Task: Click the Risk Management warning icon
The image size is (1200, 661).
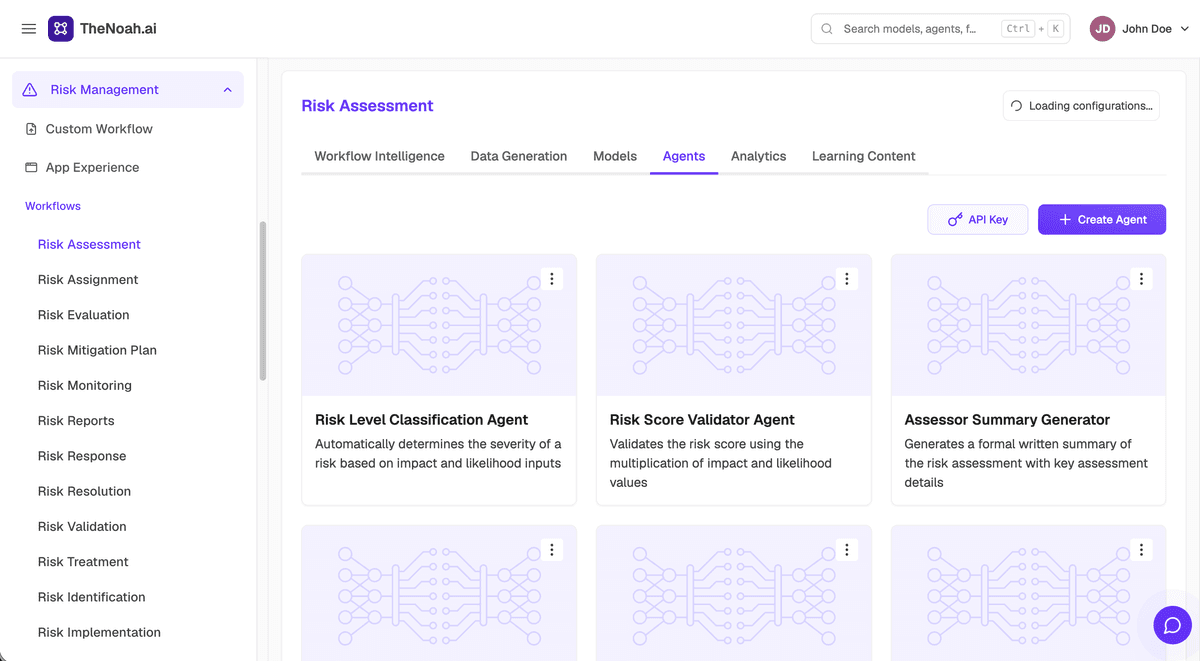Action: pyautogui.click(x=30, y=90)
